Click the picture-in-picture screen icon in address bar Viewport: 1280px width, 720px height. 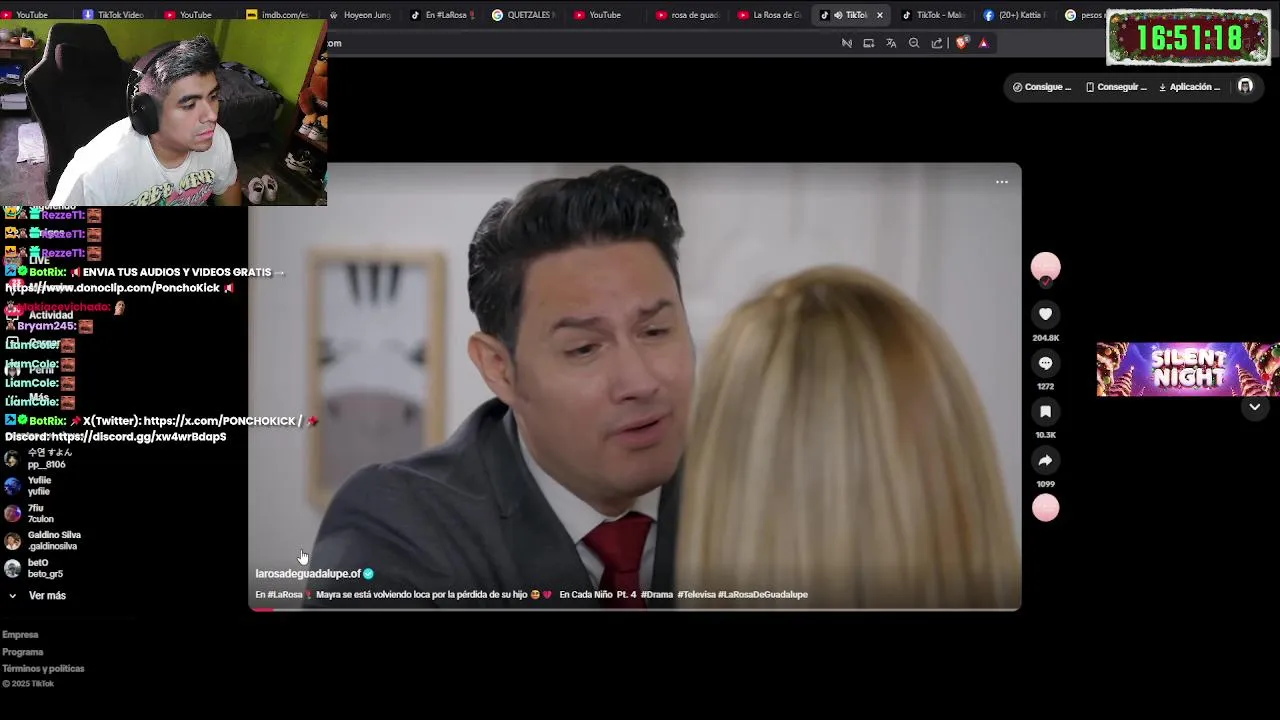[868, 43]
